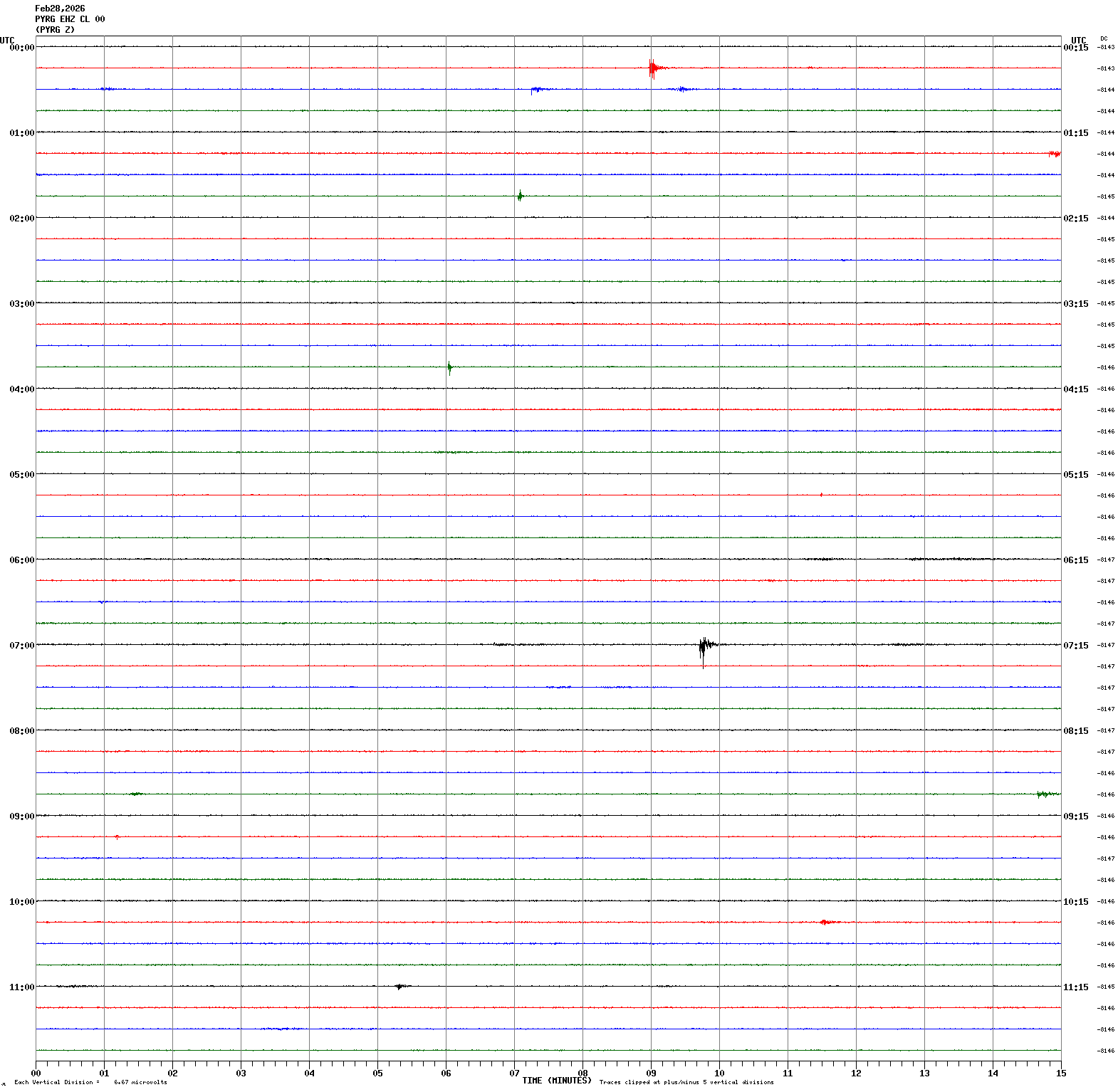Select the 05:15 right-side time label

click(1075, 475)
